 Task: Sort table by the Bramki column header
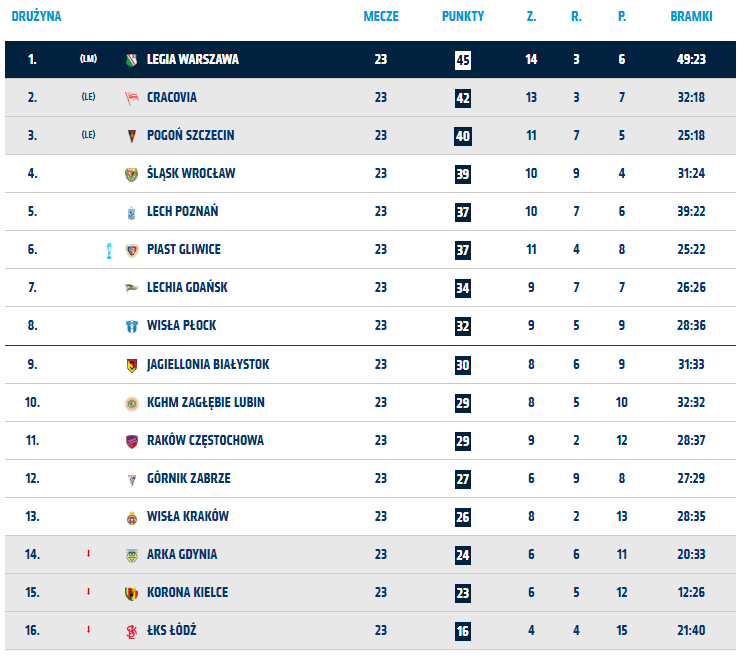(691, 17)
